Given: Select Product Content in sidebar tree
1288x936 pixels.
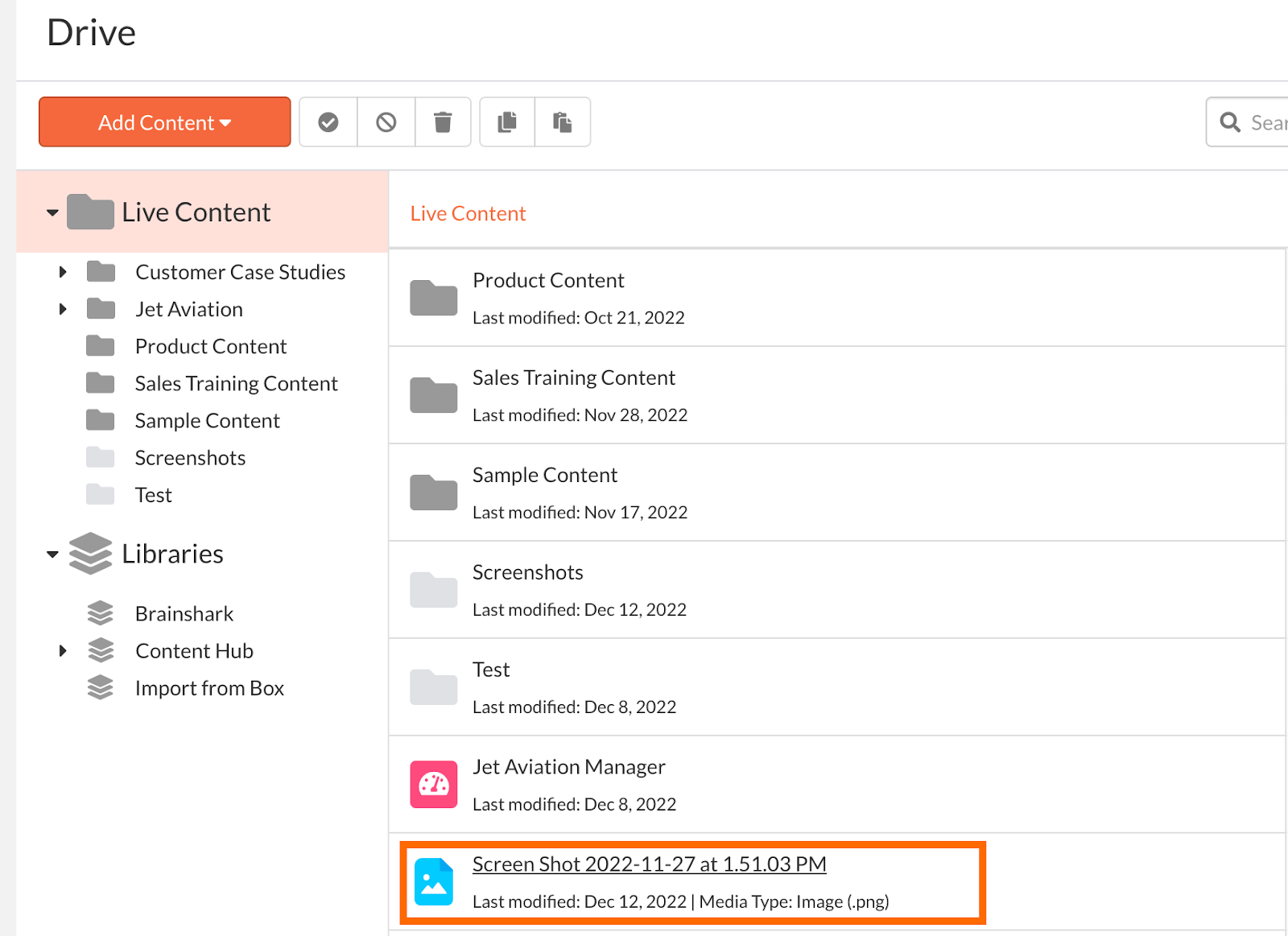Looking at the screenshot, I should click(x=211, y=346).
